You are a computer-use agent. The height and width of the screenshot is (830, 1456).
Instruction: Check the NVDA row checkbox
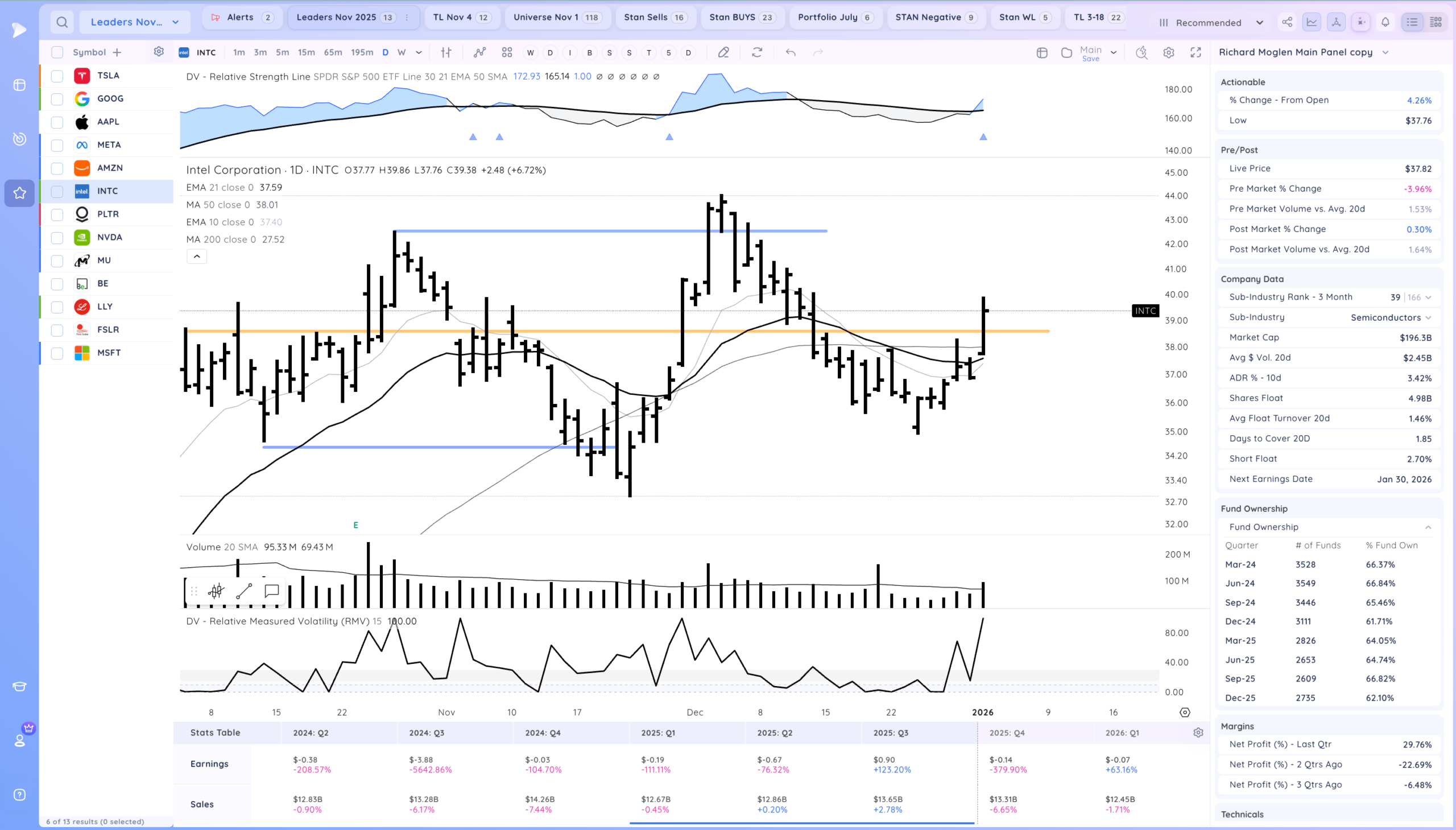[57, 238]
